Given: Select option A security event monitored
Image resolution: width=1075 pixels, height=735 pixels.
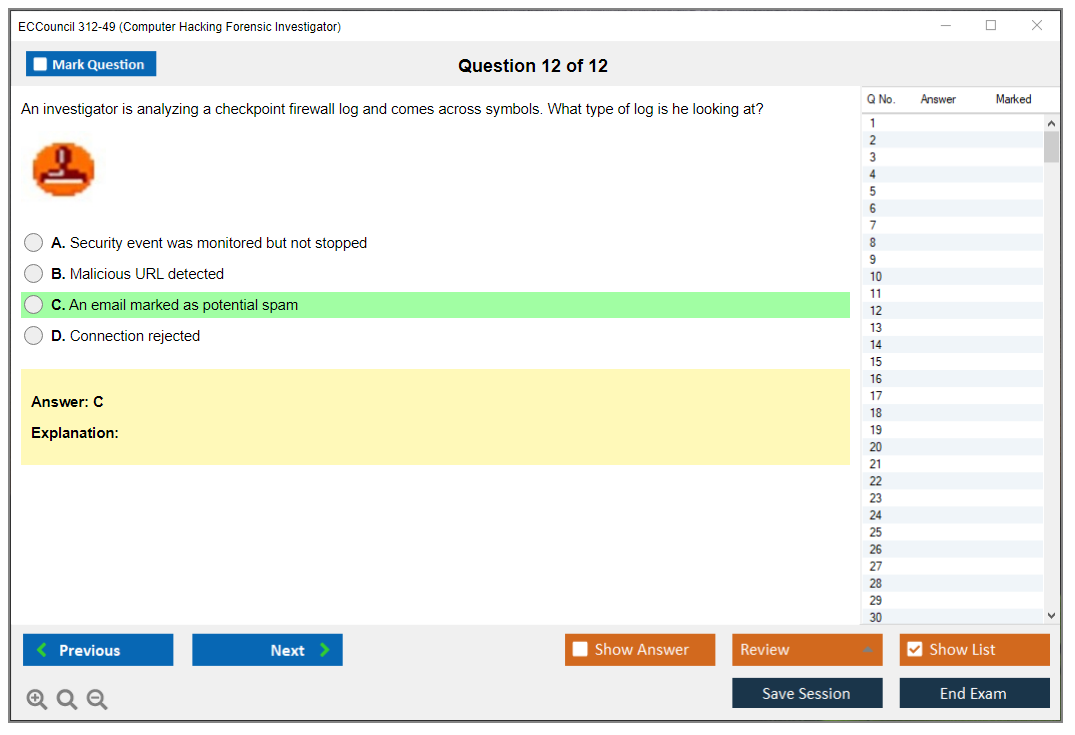Looking at the screenshot, I should 34,243.
